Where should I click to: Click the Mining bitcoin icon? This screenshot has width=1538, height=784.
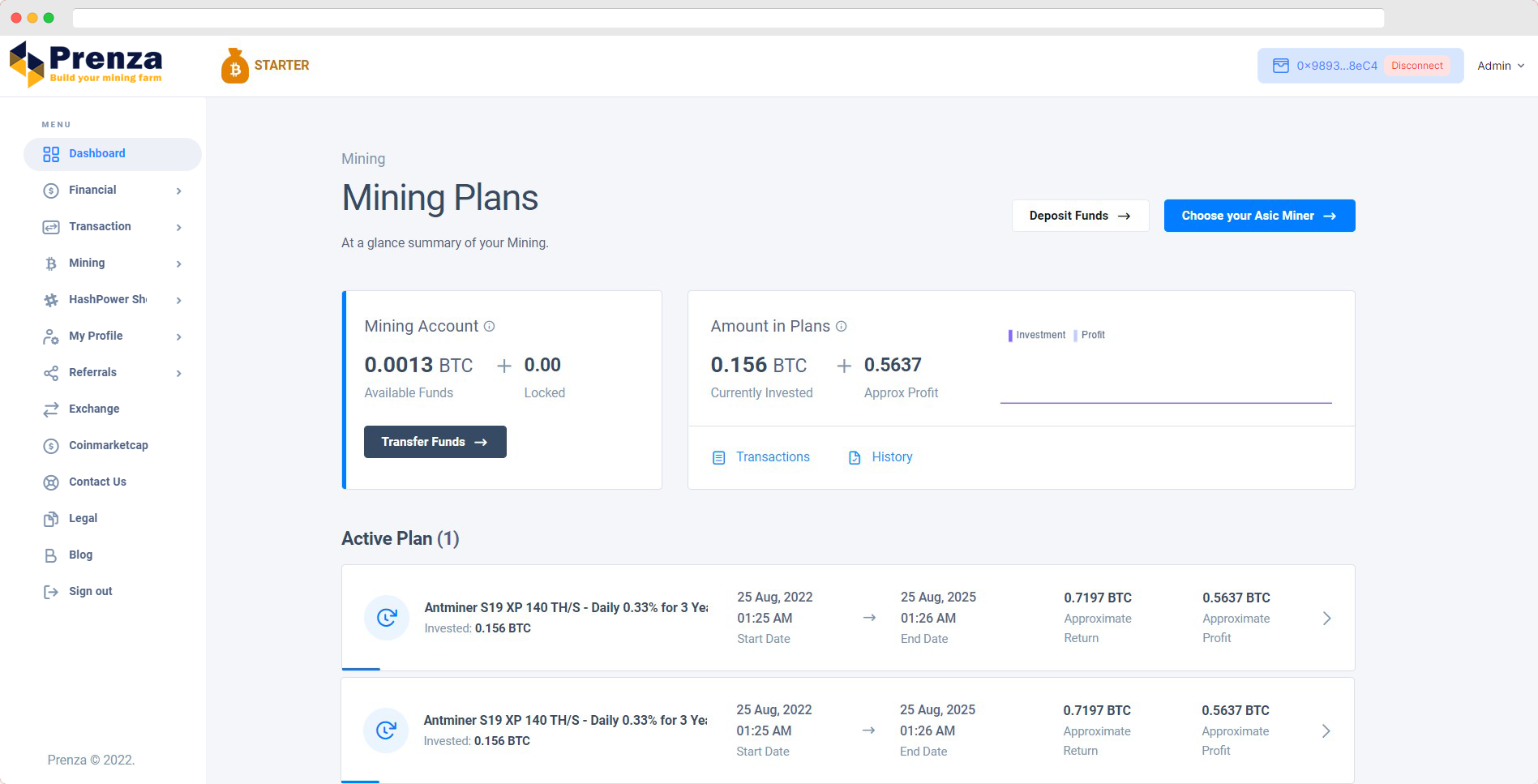coord(50,263)
